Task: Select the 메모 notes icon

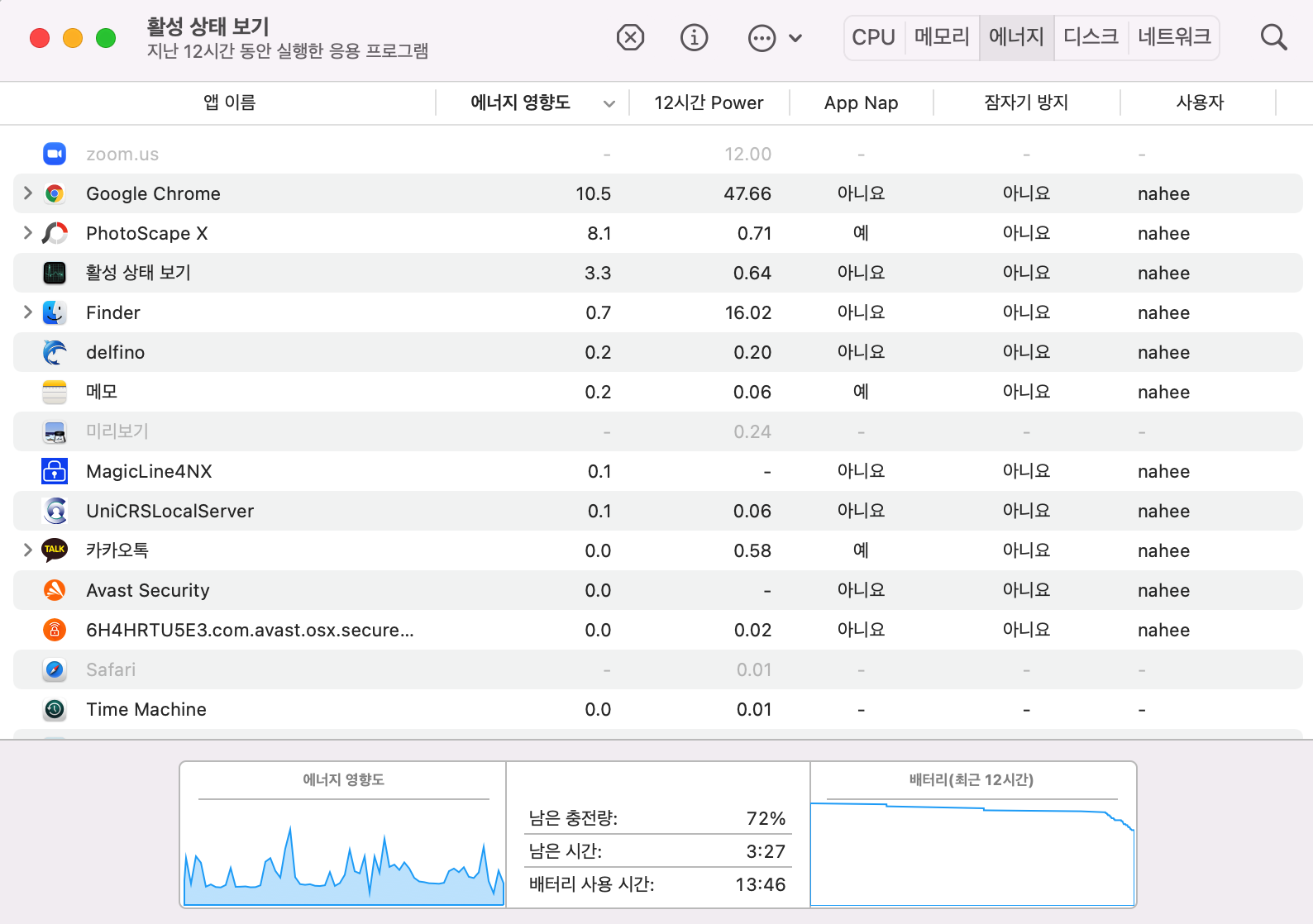Action: click(55, 392)
